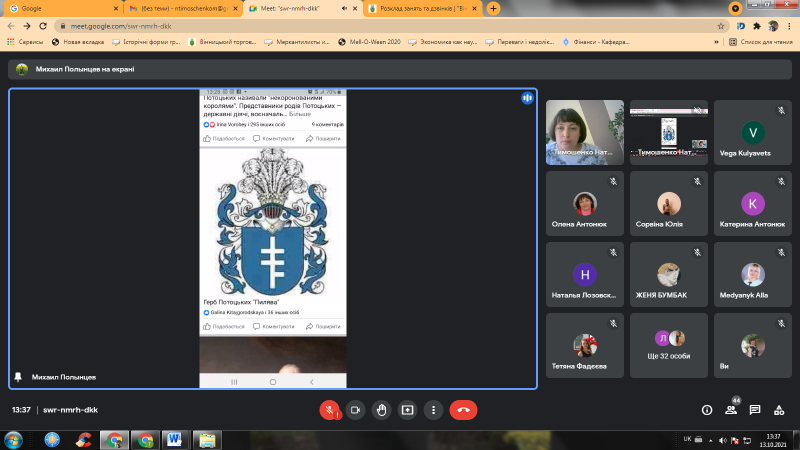The width and height of the screenshot is (800, 450).
Task: Select the Тимошенко shared-screen tile
Action: pos(669,132)
